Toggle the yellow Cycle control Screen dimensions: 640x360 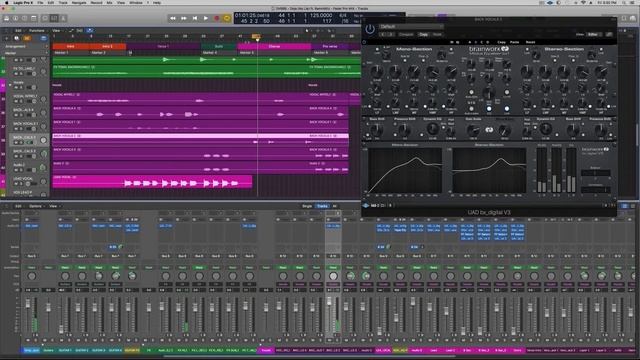tap(227, 18)
